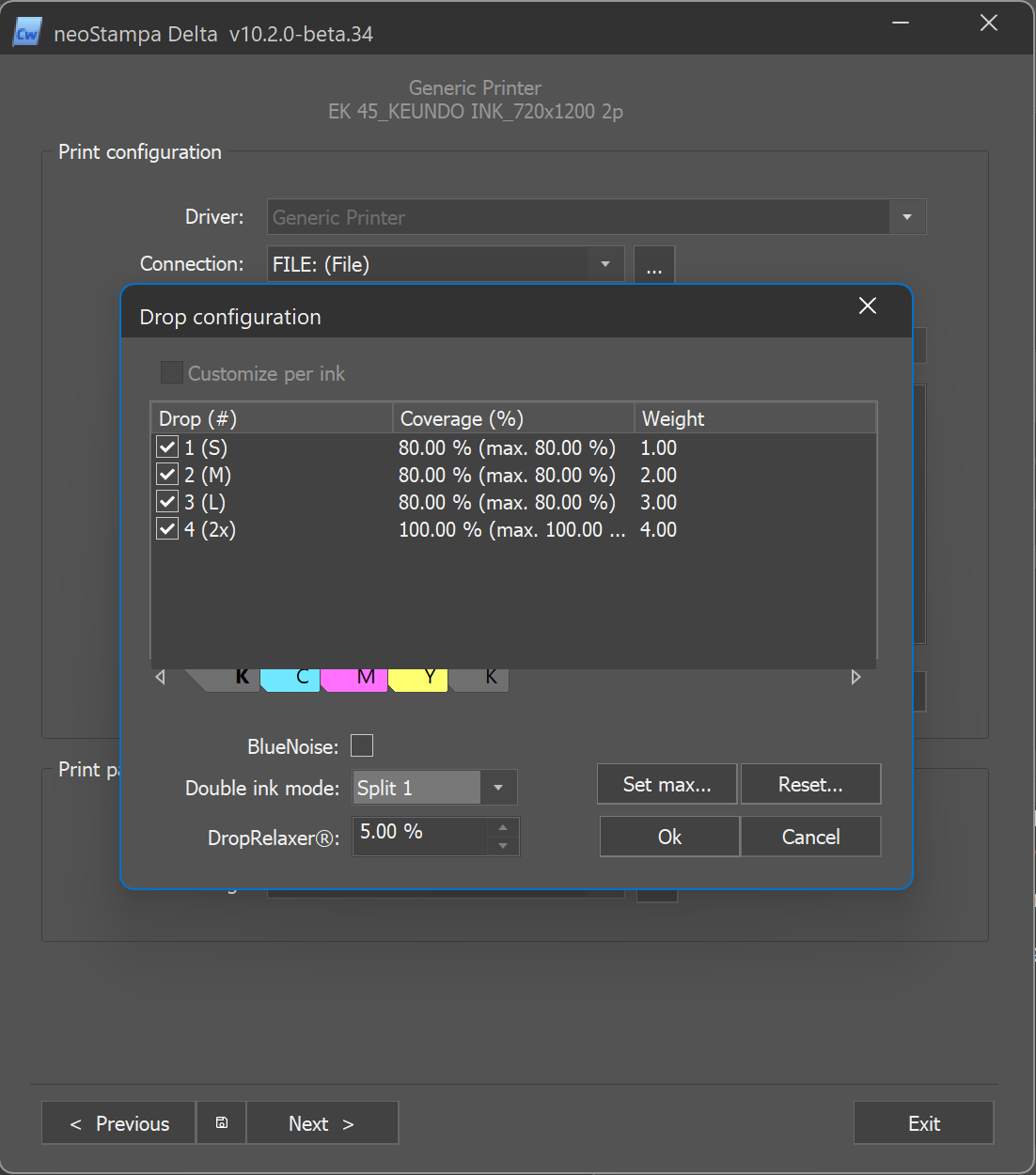Viewport: 1036px width, 1175px height.
Task: Click the Set max... button
Action: click(x=667, y=784)
